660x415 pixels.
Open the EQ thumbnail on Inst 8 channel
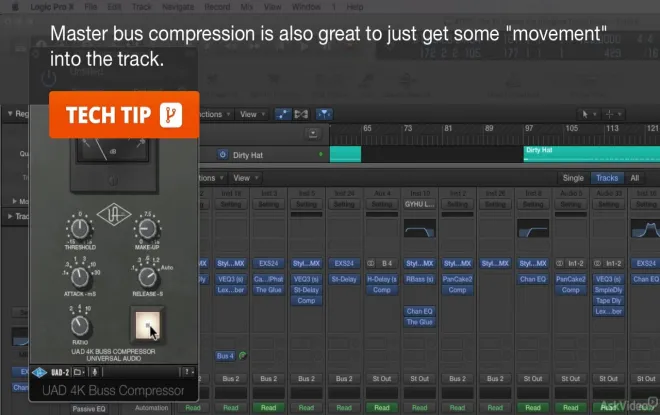533,228
